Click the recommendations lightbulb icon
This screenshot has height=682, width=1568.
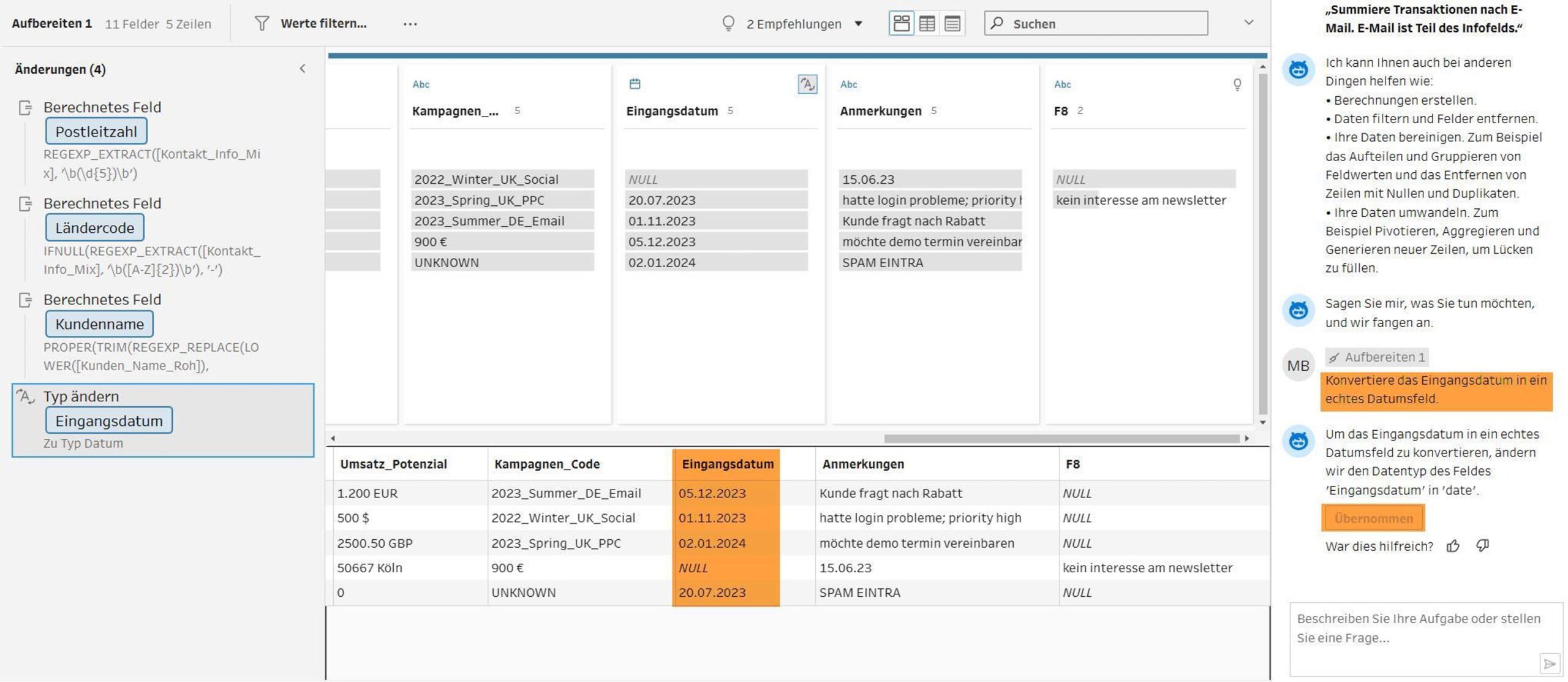(728, 23)
